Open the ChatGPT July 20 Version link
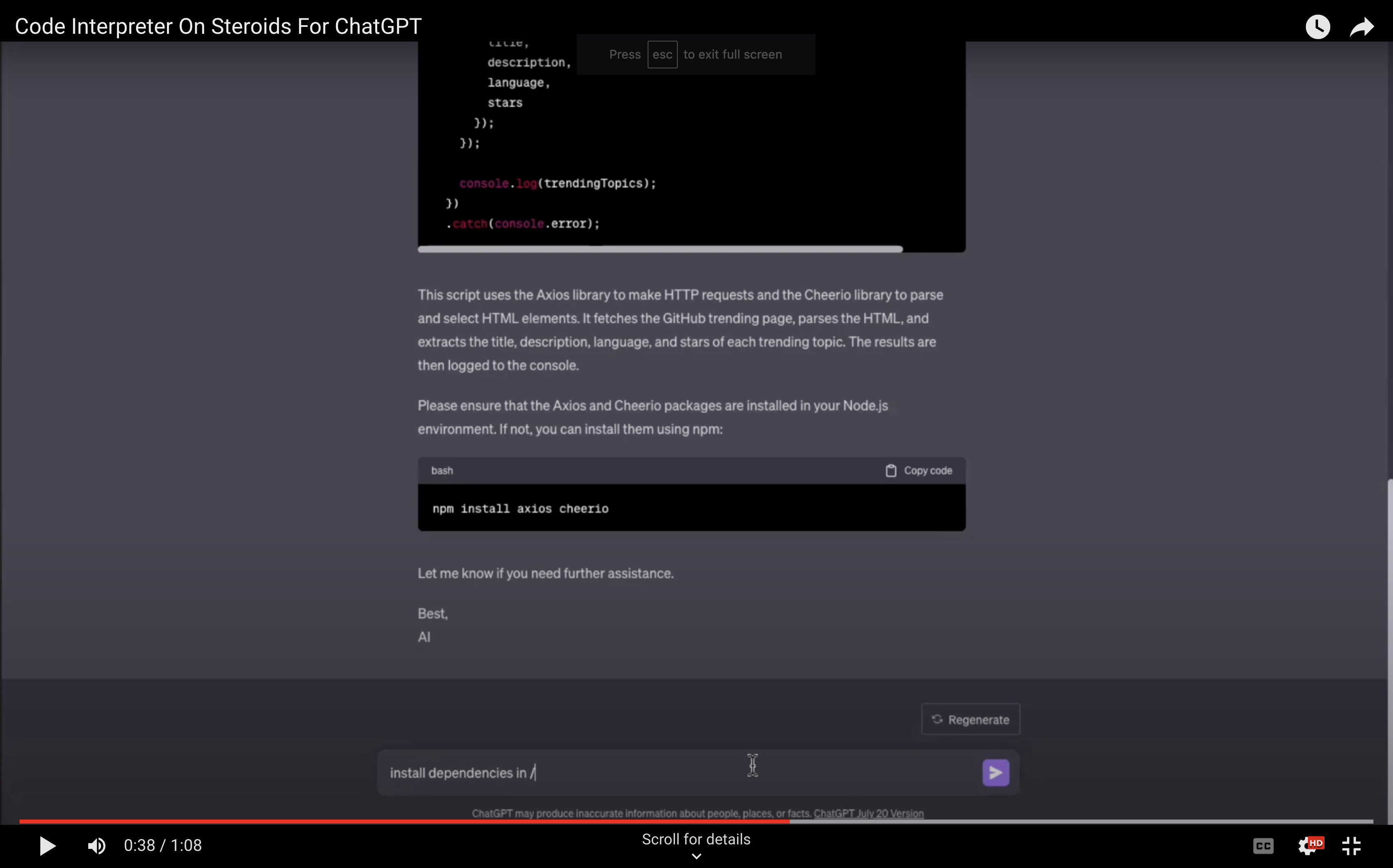The image size is (1393, 868). click(868, 813)
